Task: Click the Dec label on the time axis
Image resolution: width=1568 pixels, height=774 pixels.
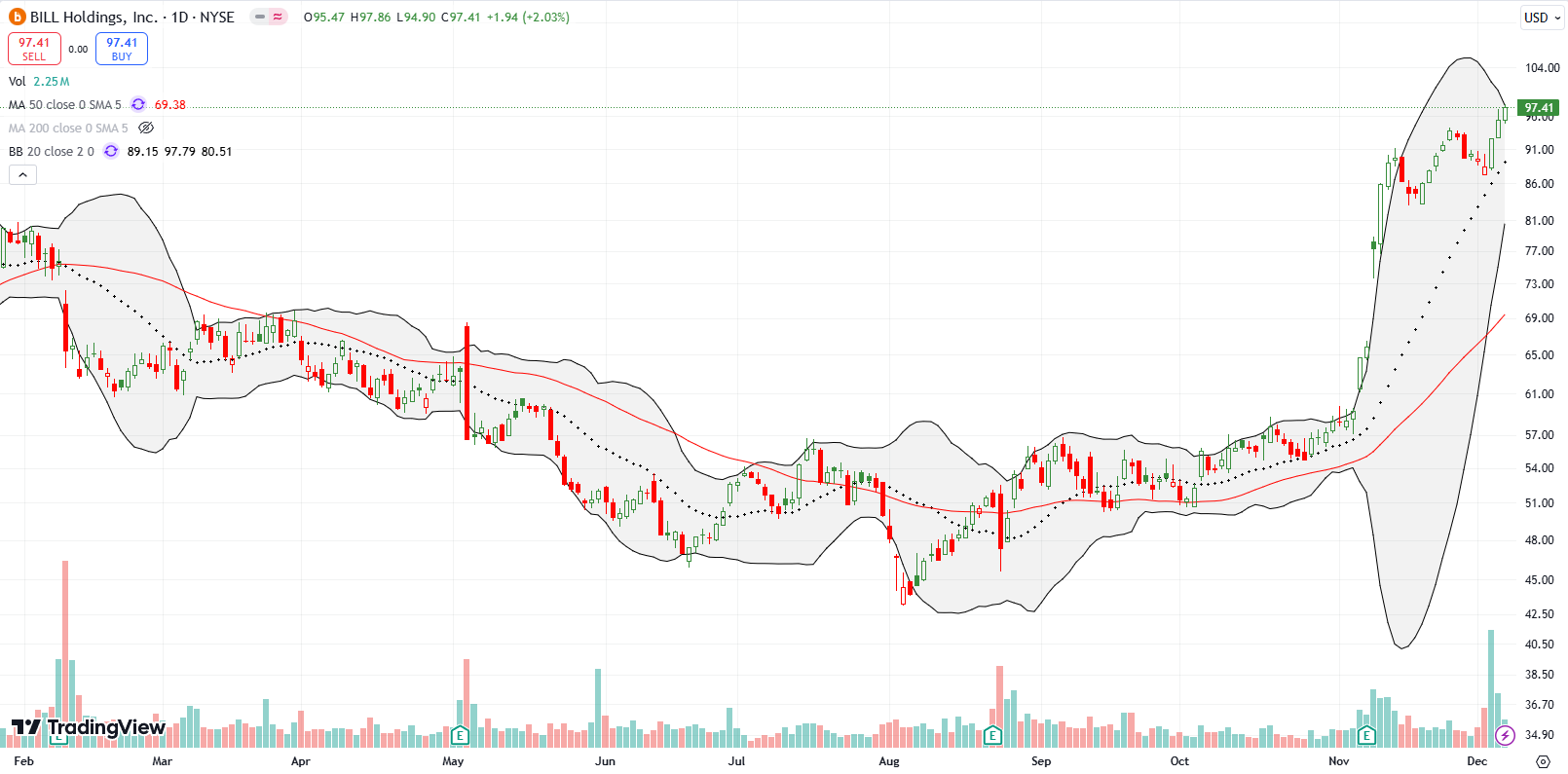Action: [1477, 761]
